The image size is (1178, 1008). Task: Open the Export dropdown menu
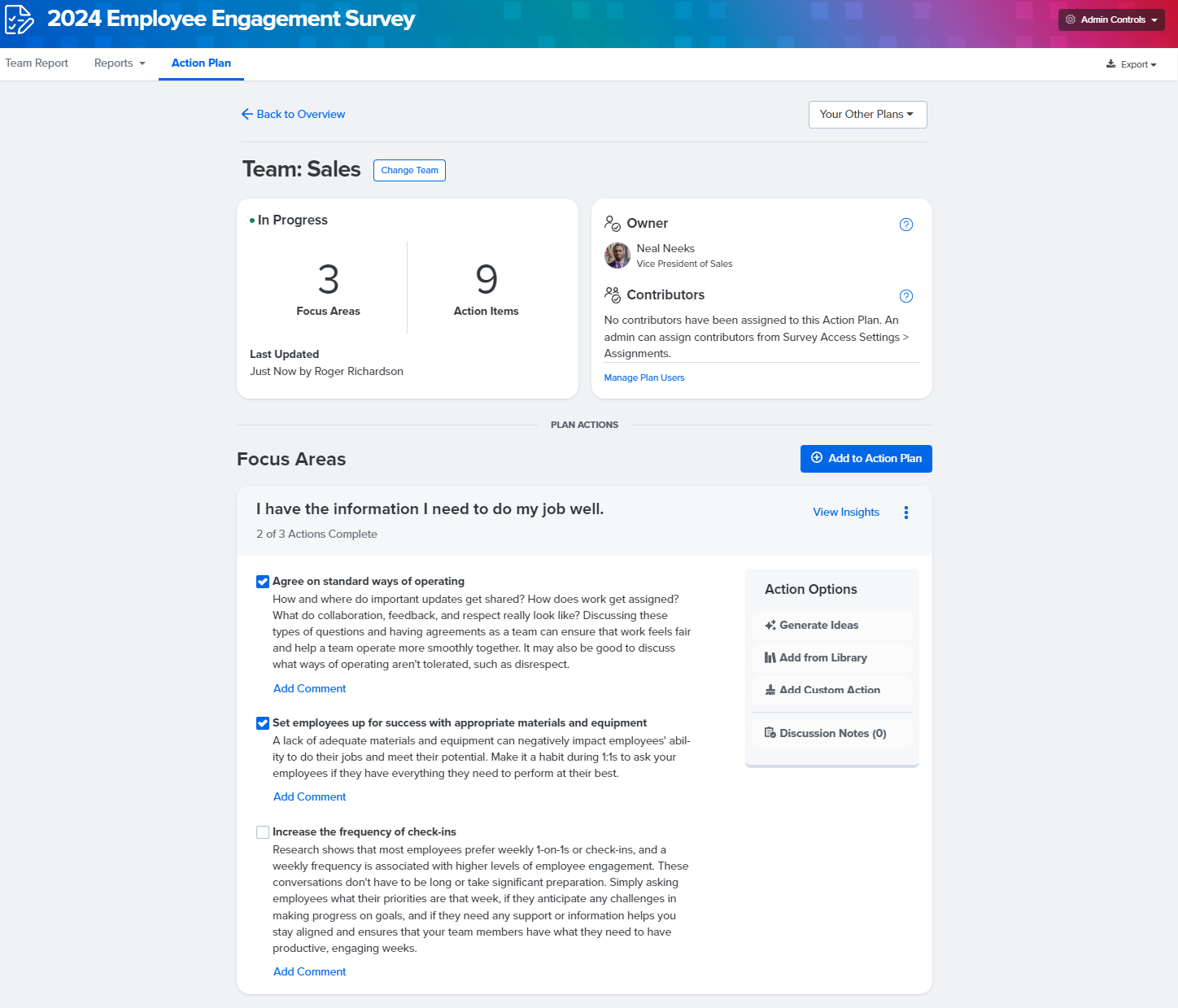coord(1131,64)
